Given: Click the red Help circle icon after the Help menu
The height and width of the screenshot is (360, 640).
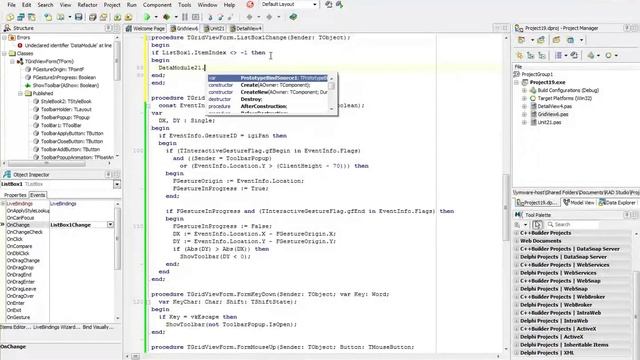Looking at the screenshot, I should [x=250, y=4].
